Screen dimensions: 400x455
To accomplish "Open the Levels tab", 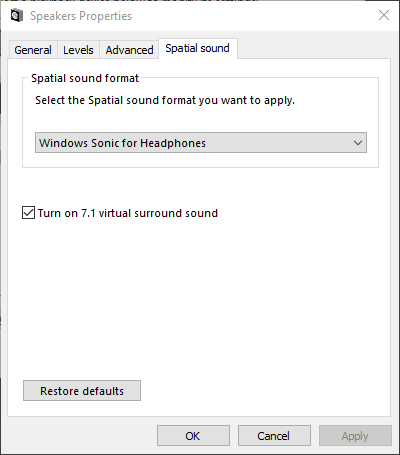I will point(78,50).
